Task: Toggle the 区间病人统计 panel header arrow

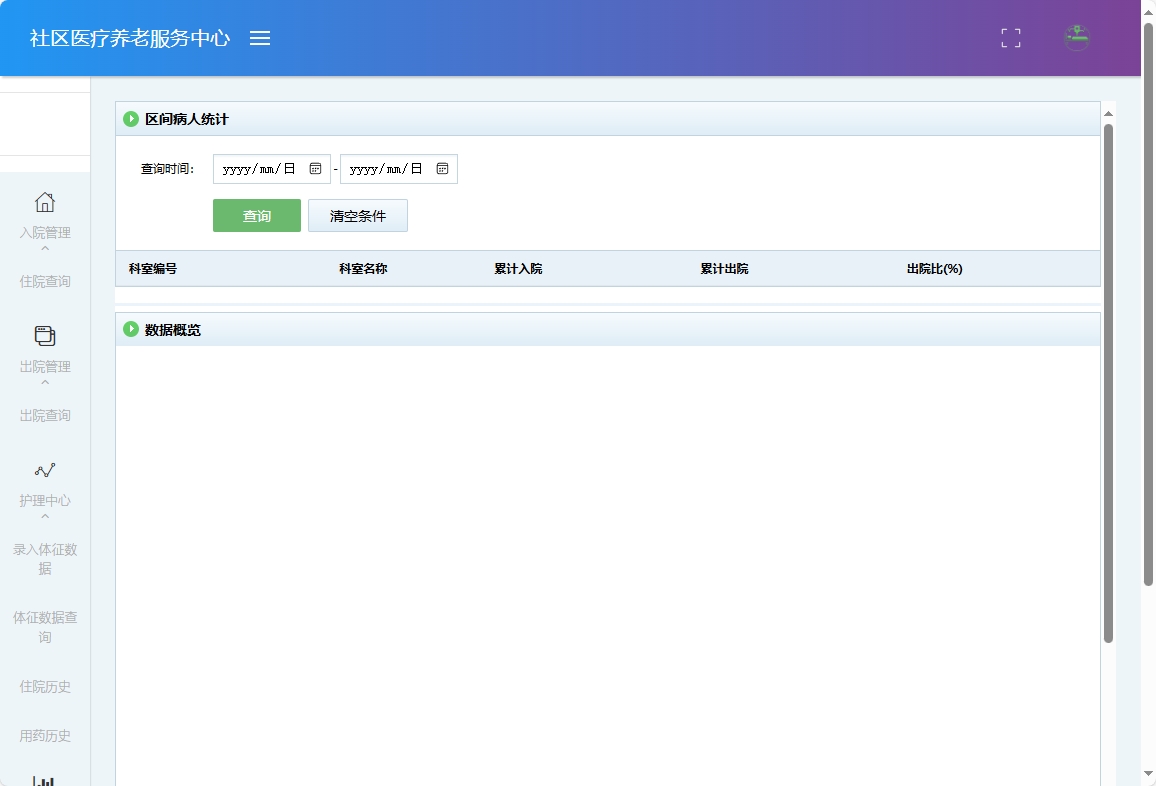Action: [x=131, y=119]
